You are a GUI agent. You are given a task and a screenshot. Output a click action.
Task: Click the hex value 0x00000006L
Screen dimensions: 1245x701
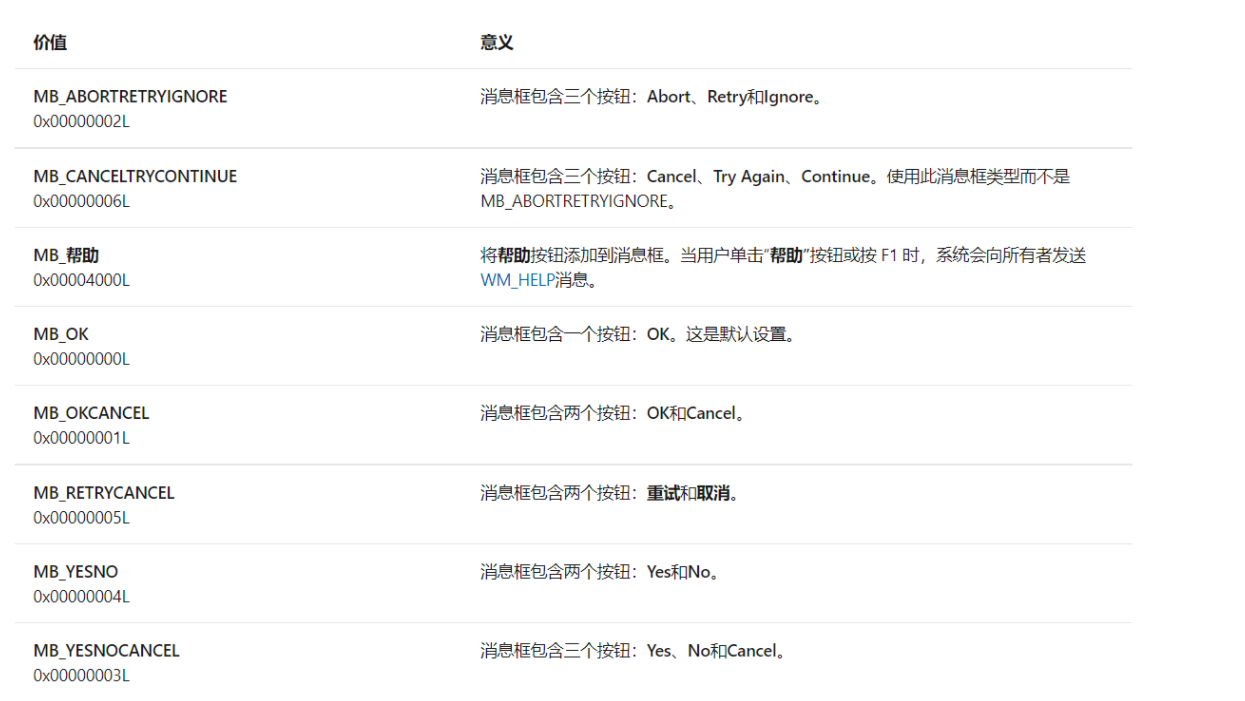click(x=81, y=201)
